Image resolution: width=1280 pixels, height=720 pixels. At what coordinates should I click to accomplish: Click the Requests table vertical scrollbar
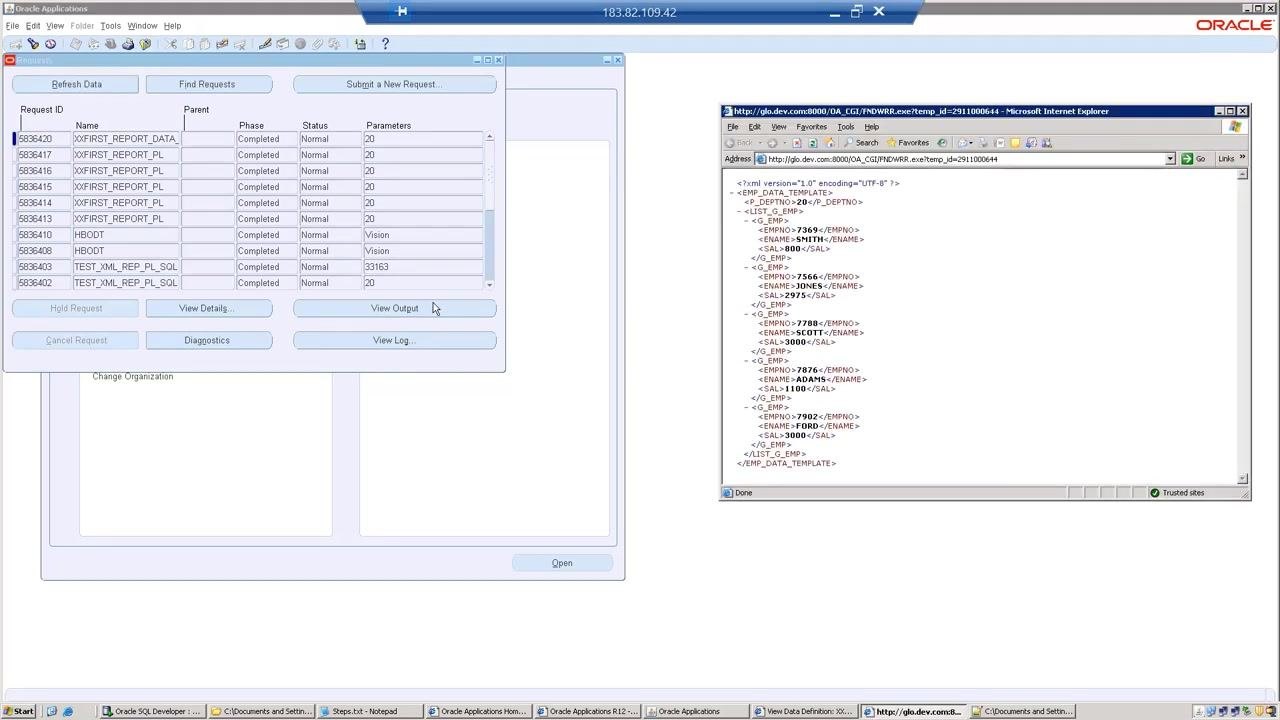490,210
